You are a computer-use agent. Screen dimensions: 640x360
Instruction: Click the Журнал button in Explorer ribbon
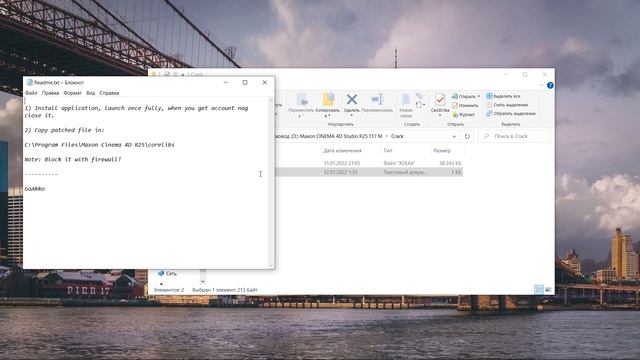pos(464,115)
